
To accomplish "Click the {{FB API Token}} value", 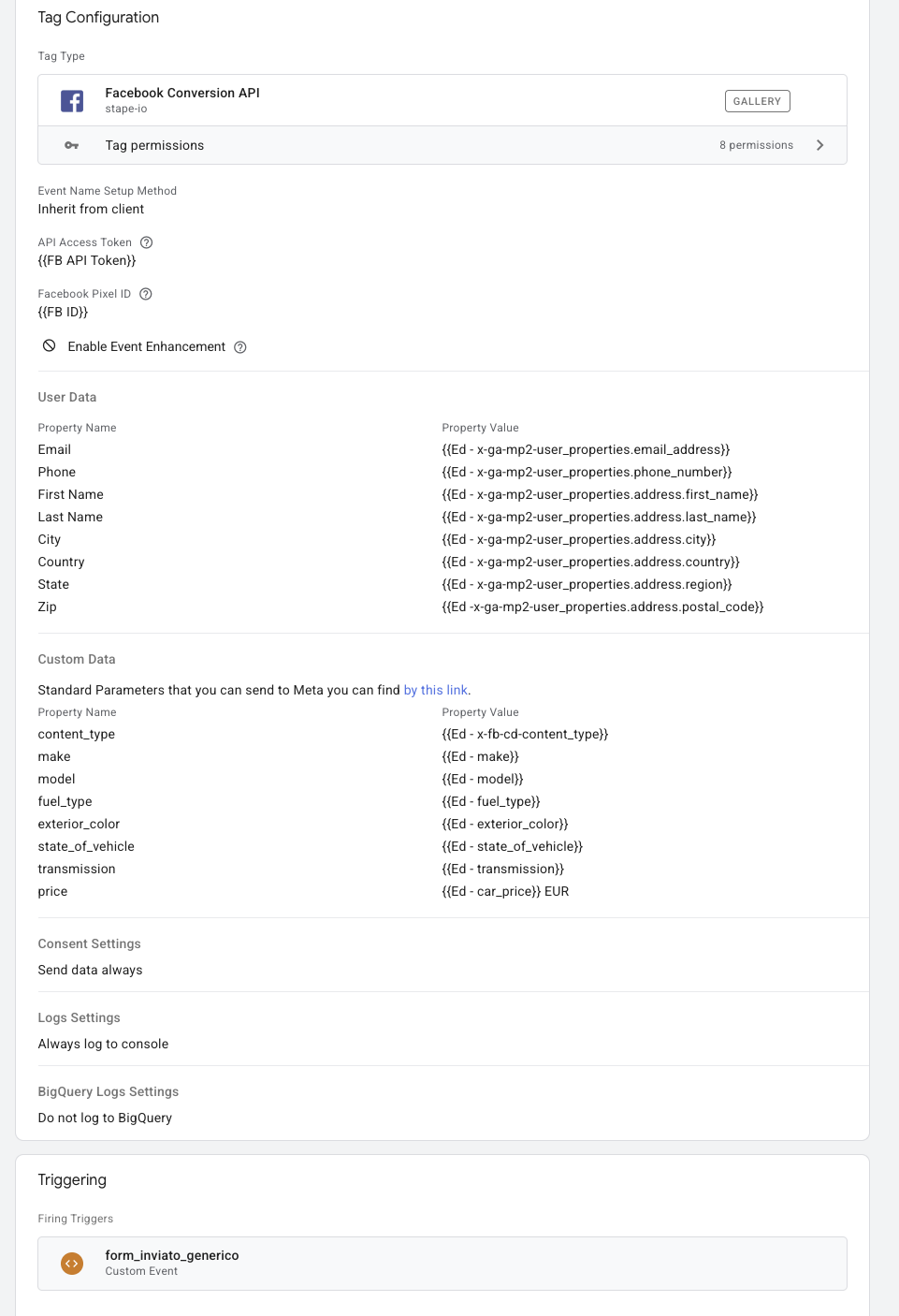I will click(87, 260).
